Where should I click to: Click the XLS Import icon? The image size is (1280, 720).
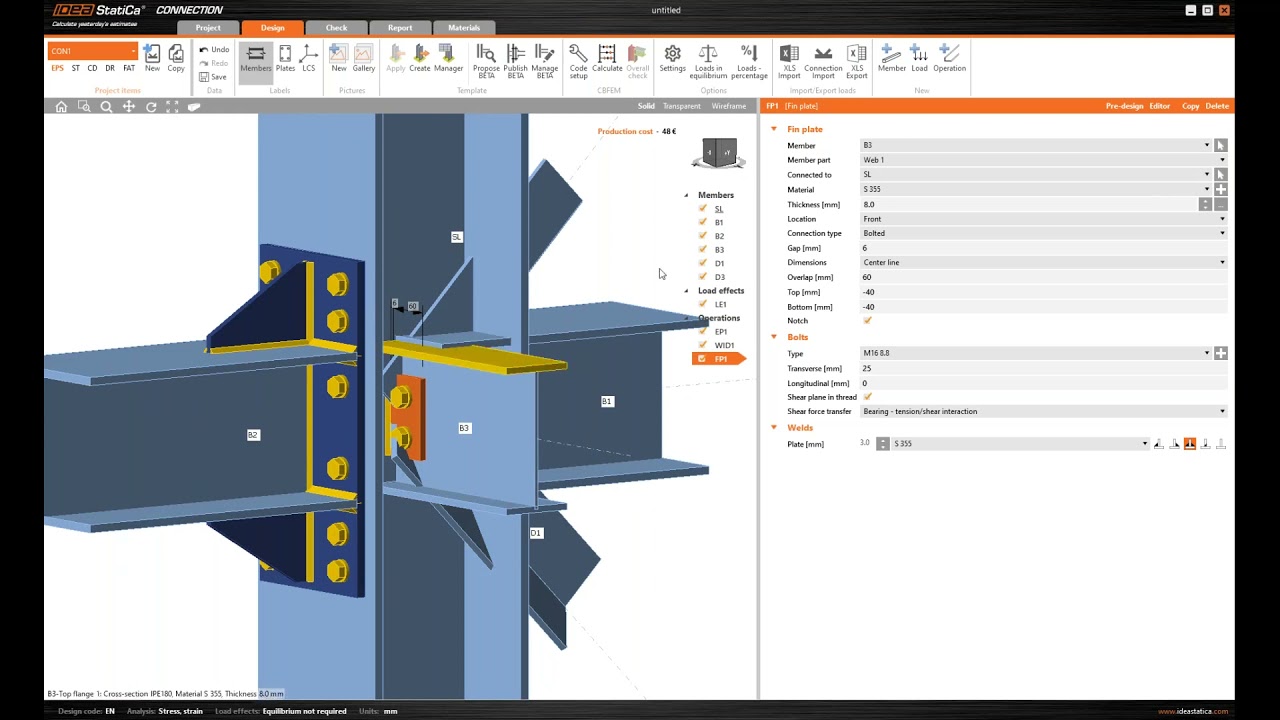pos(789,59)
